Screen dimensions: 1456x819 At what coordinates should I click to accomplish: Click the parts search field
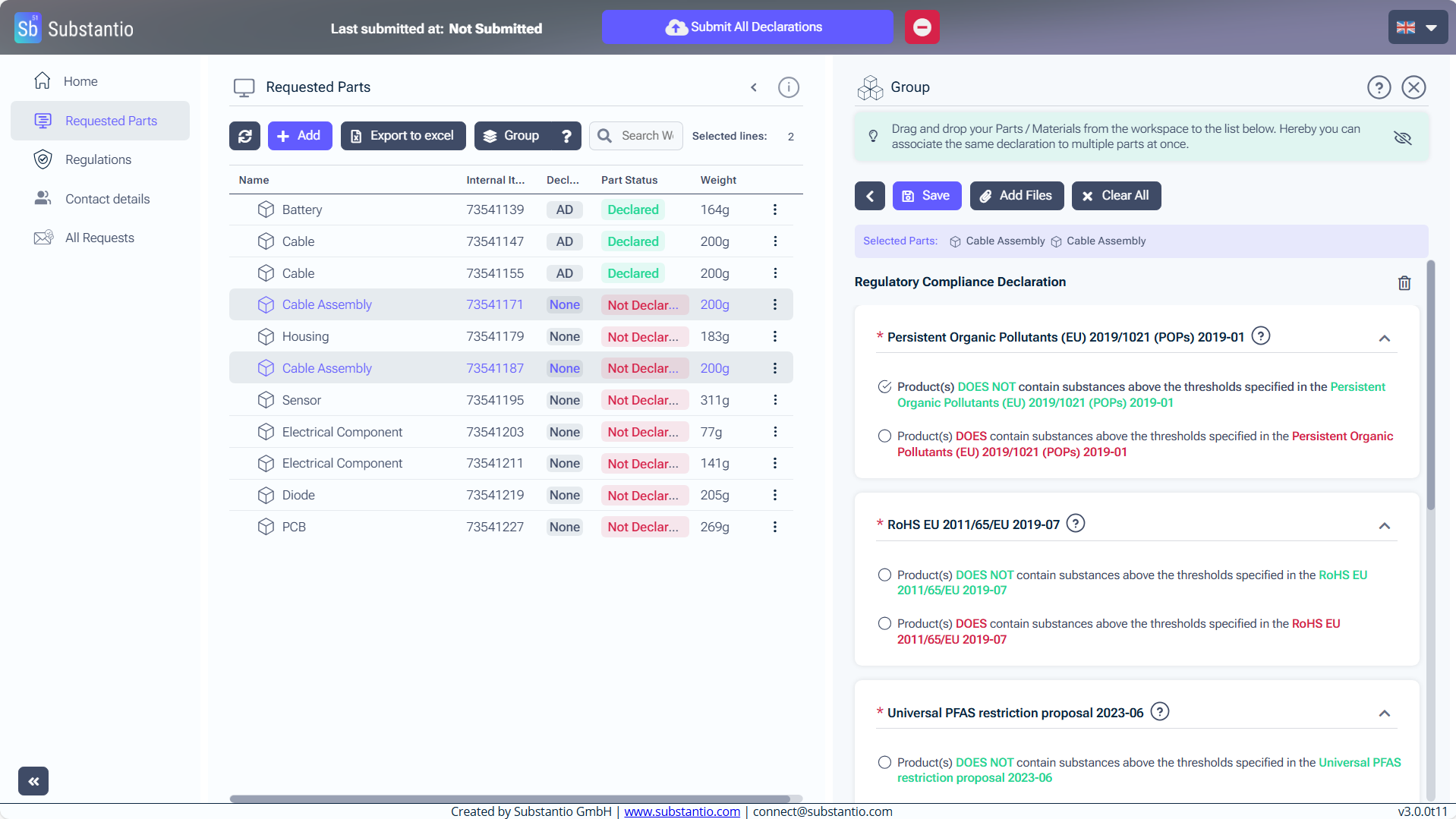point(646,136)
